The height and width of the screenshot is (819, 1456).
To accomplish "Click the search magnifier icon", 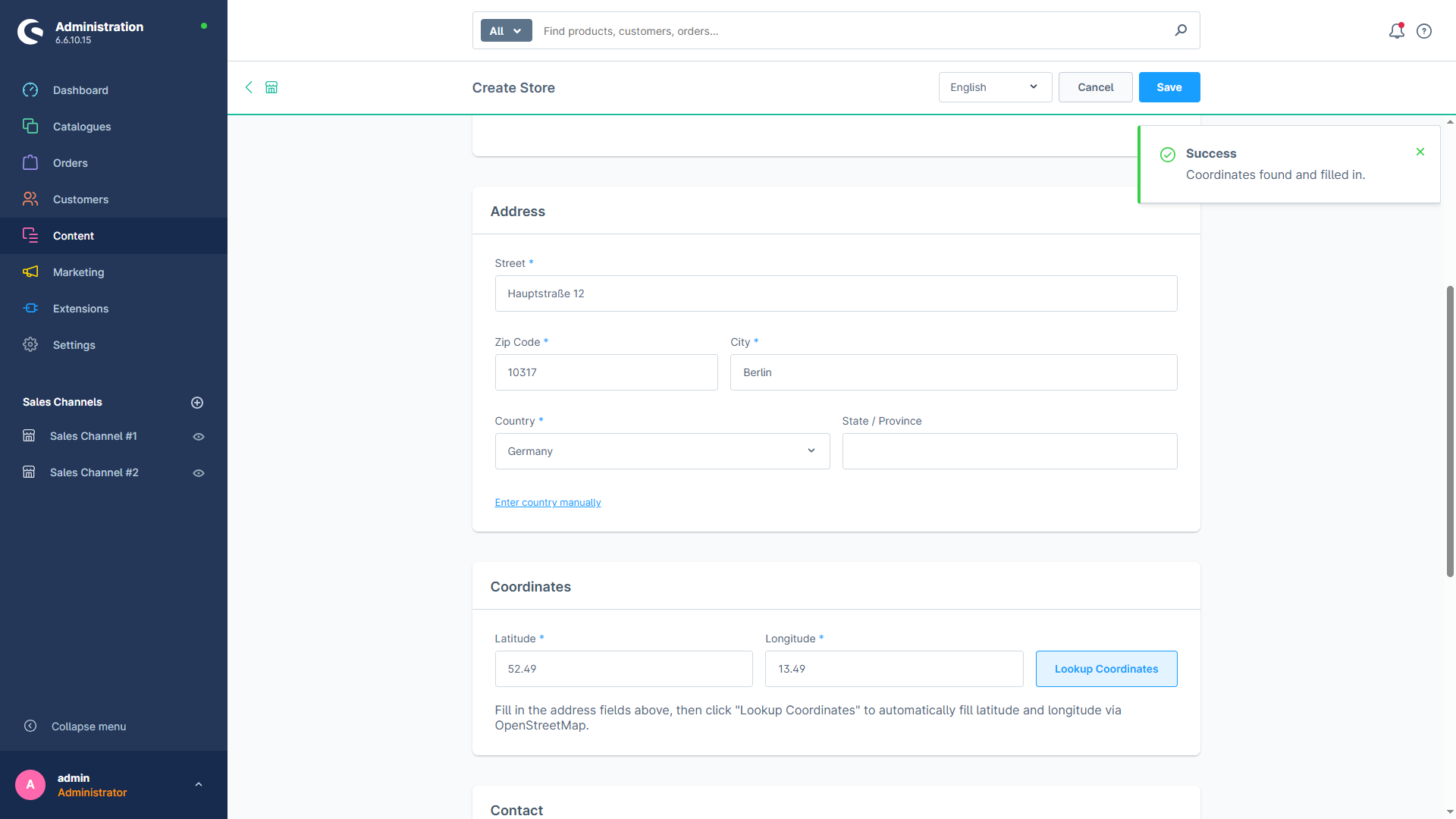I will click(x=1181, y=30).
